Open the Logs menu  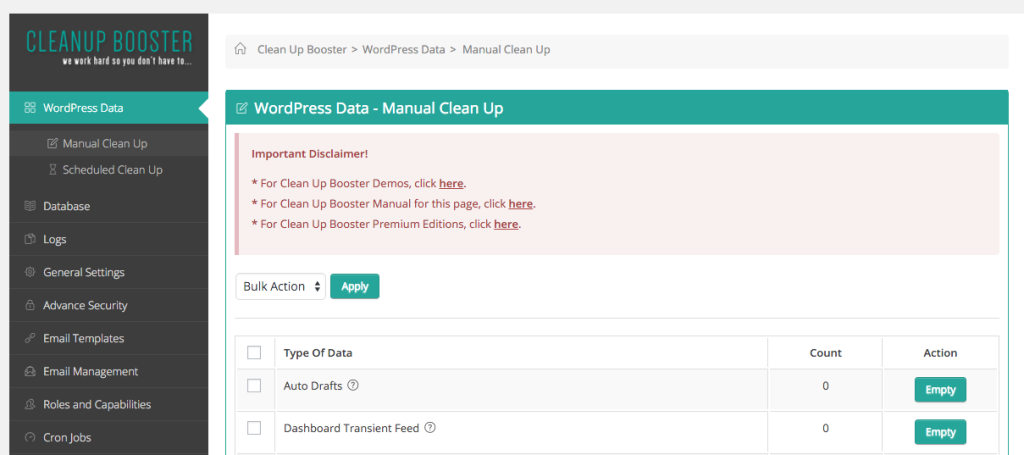point(109,239)
